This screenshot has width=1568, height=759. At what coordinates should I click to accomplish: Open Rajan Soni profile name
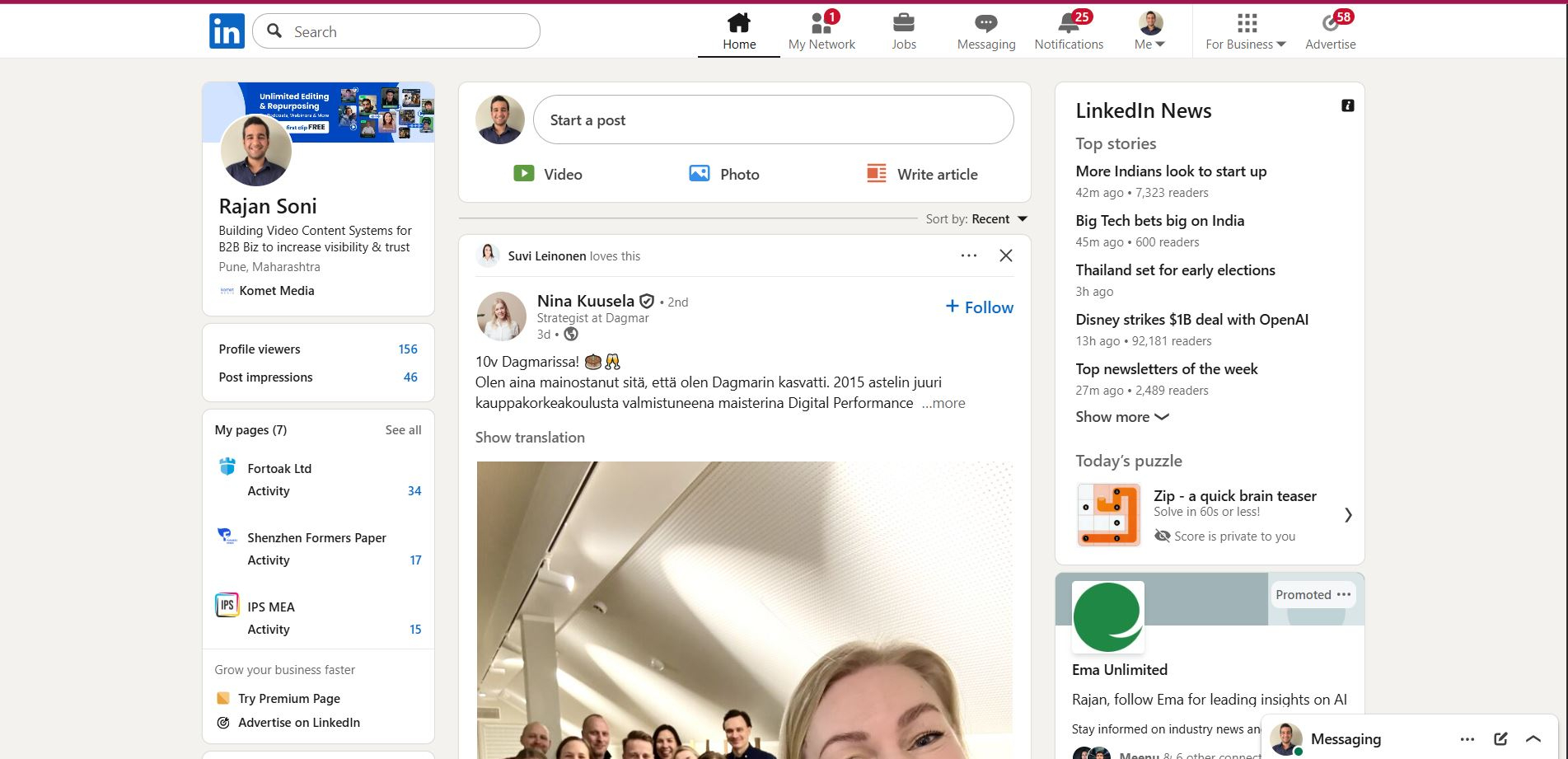tap(268, 206)
